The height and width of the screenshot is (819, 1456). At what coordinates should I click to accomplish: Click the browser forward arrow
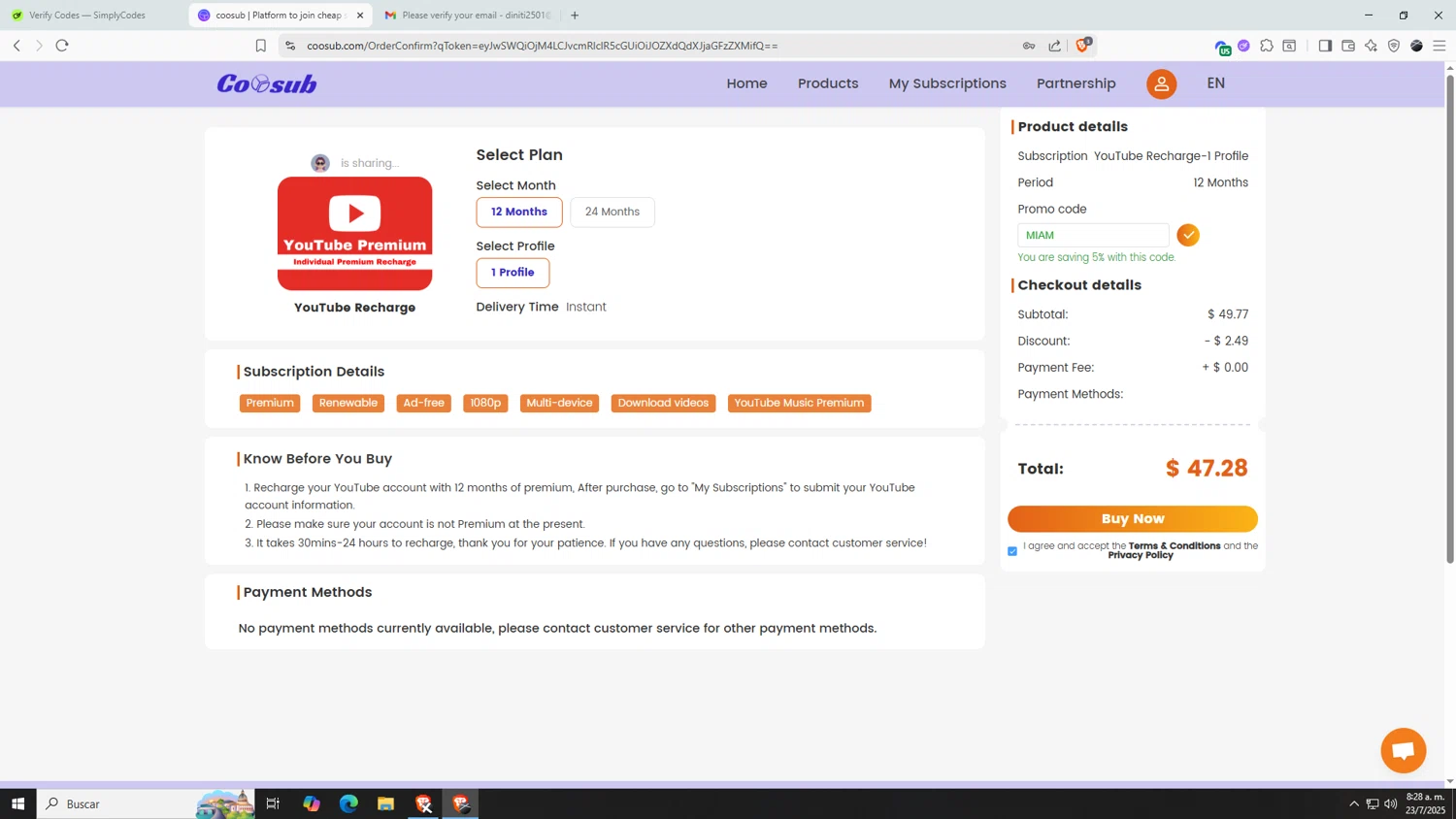39,46
